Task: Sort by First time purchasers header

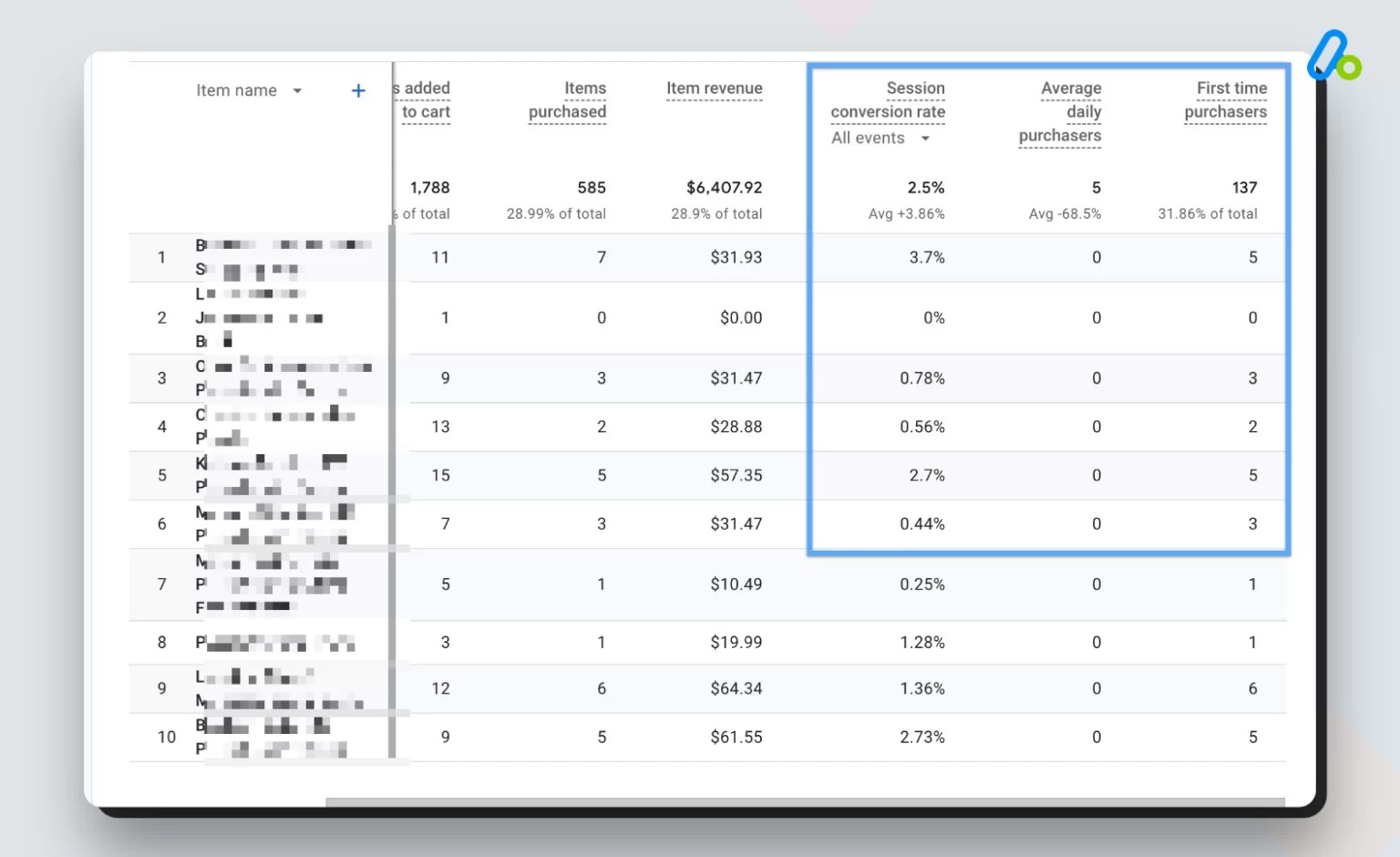Action: tap(1225, 100)
